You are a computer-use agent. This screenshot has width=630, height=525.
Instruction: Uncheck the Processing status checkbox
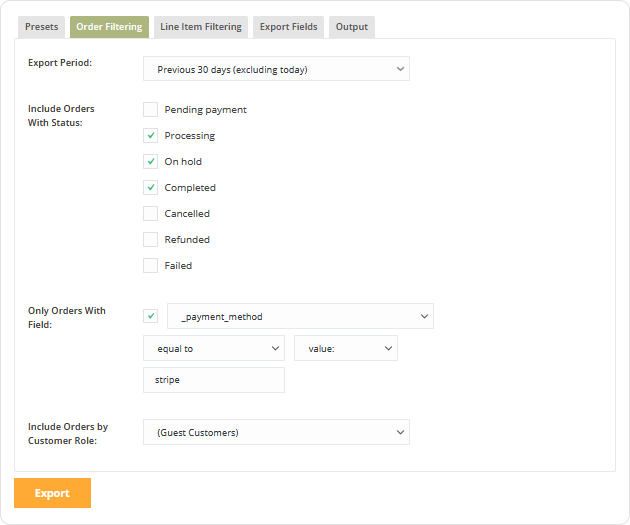[150, 136]
